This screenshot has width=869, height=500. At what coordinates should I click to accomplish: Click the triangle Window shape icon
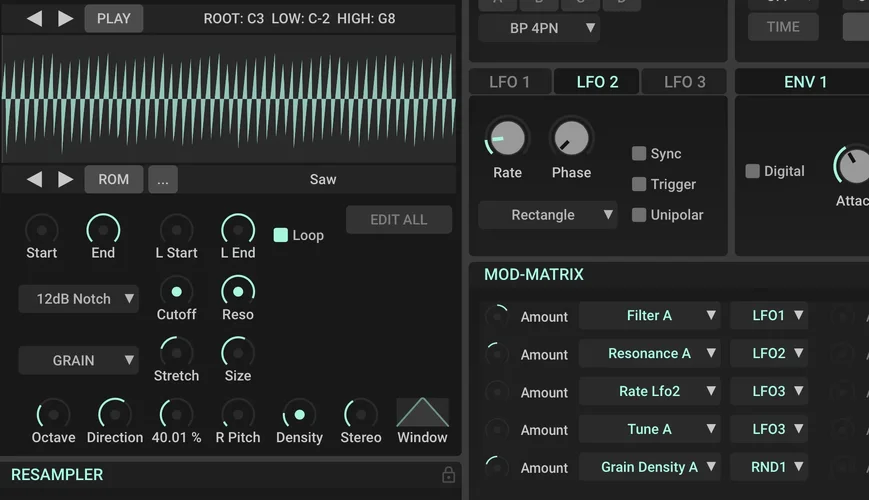(x=422, y=412)
